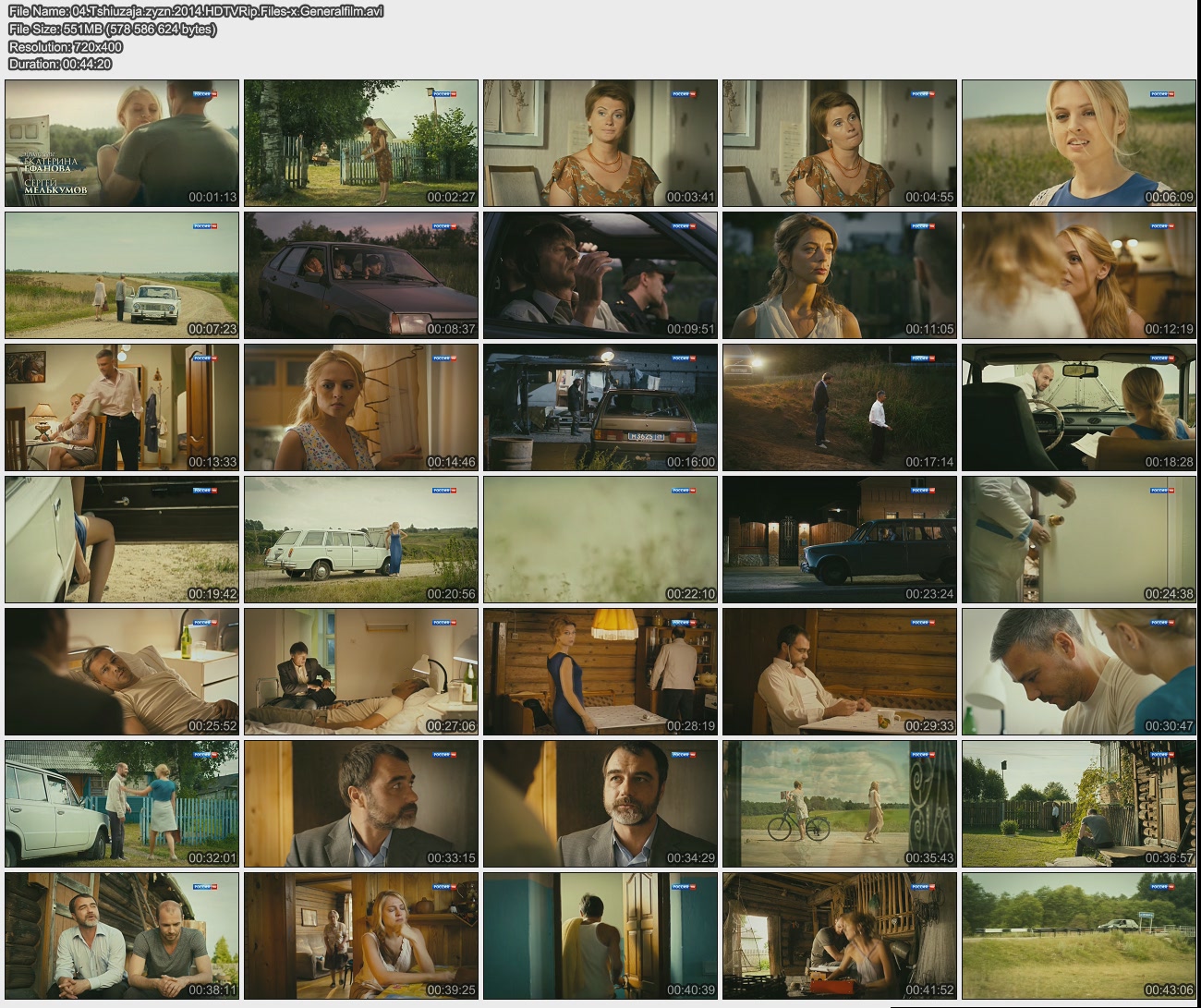Select the 00:38:11 frame of two men sitting
Viewport: 1201px width, 1008px height.
(122, 936)
